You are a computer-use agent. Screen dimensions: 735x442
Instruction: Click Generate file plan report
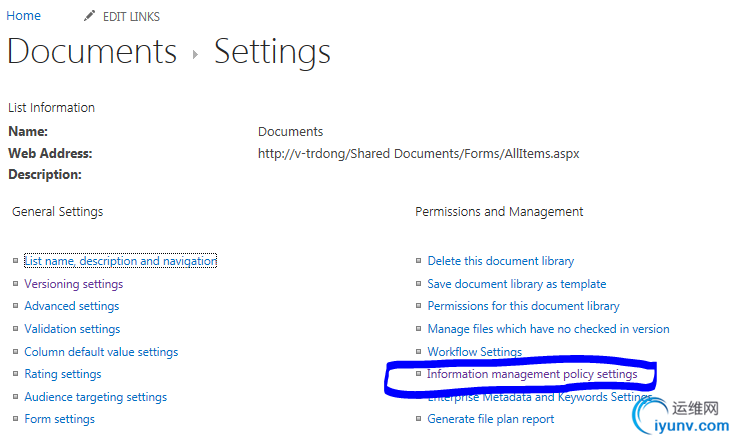coord(490,419)
